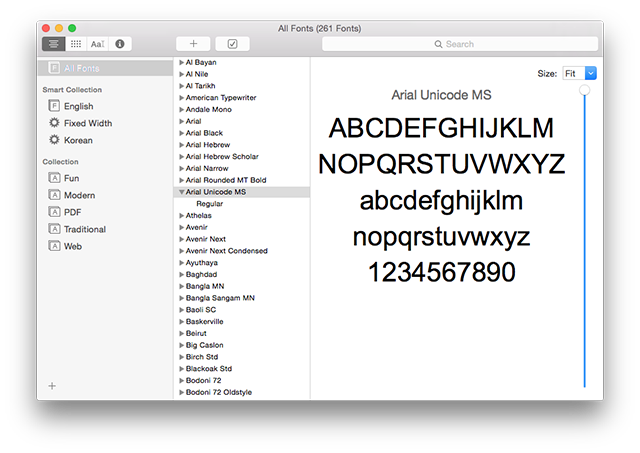
Task: Open the English smart collection
Action: click(x=105, y=106)
